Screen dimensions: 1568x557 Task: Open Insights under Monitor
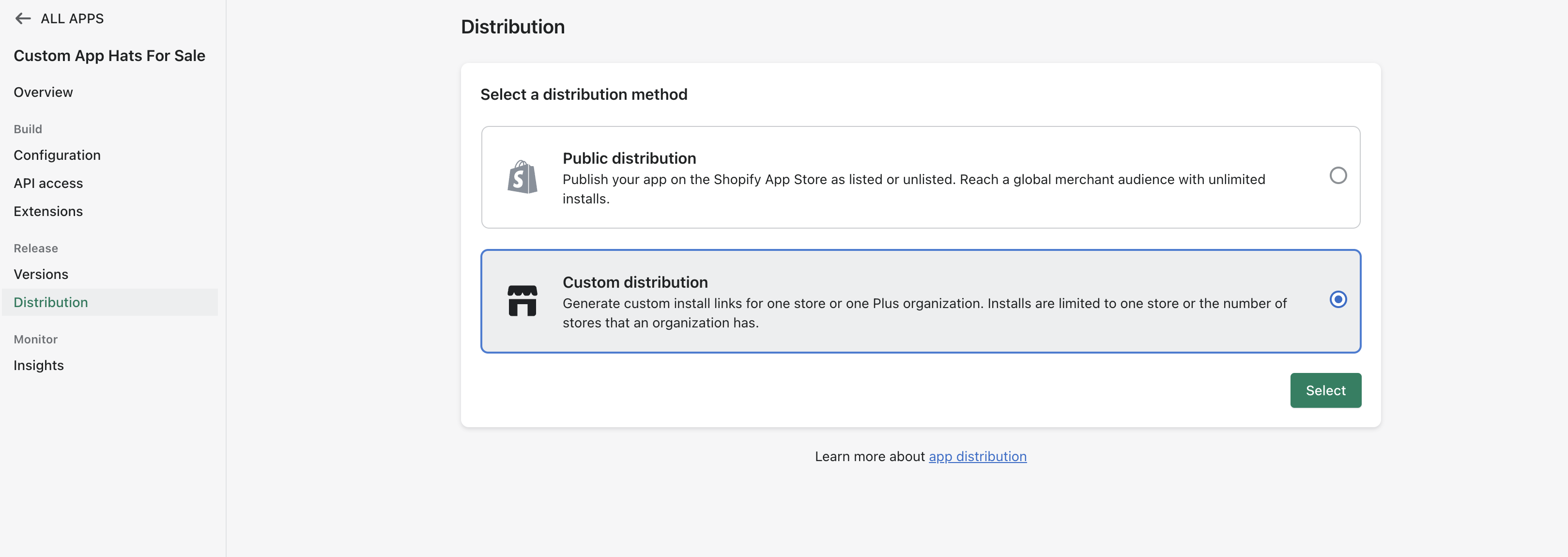click(x=38, y=365)
